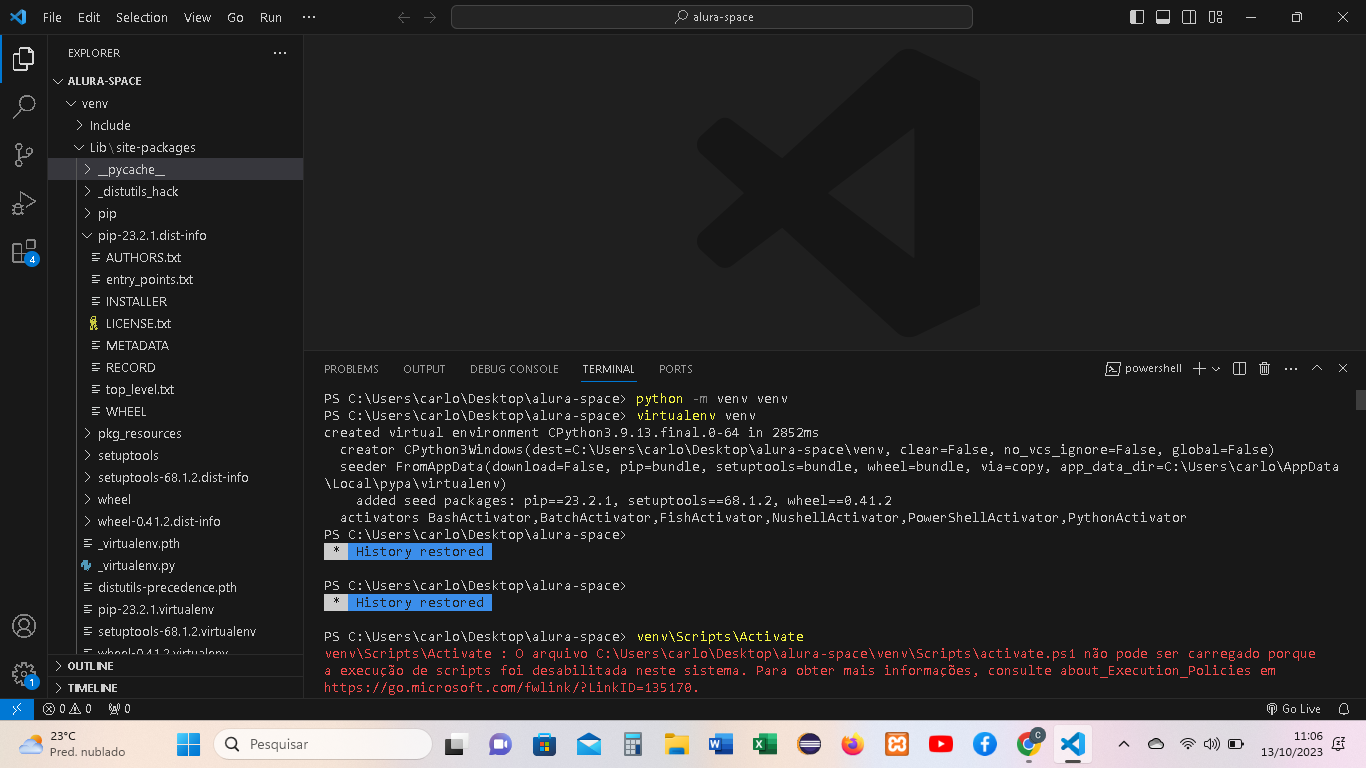
Task: Open terminal panel more actions ellipsis
Action: (1291, 369)
